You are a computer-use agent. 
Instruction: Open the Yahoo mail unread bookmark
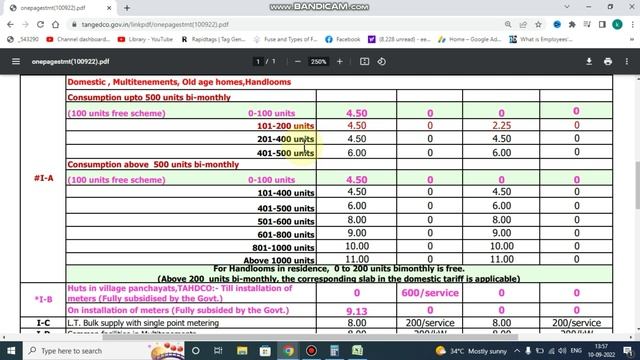400,40
